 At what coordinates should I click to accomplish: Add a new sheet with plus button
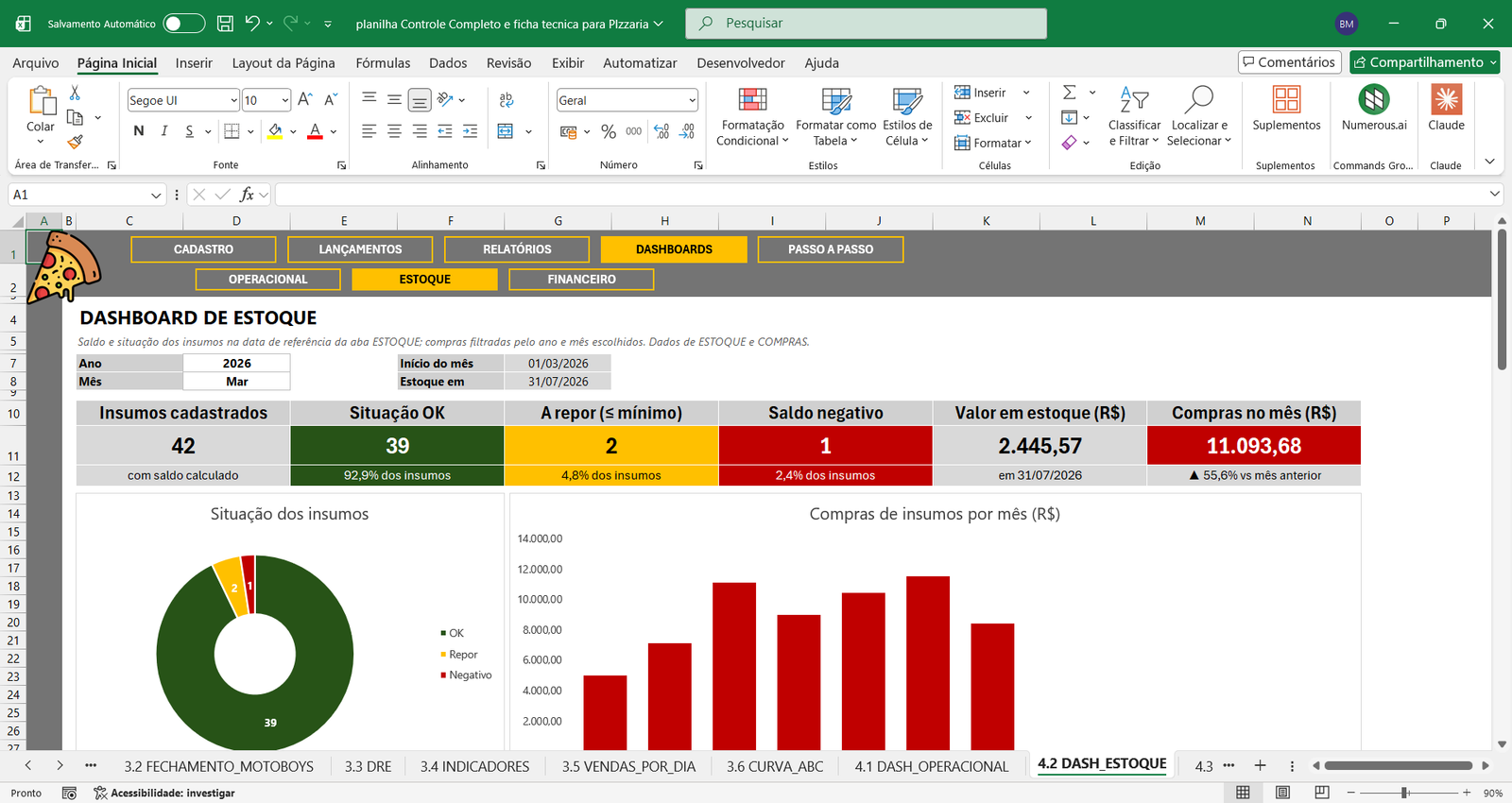click(x=1260, y=765)
